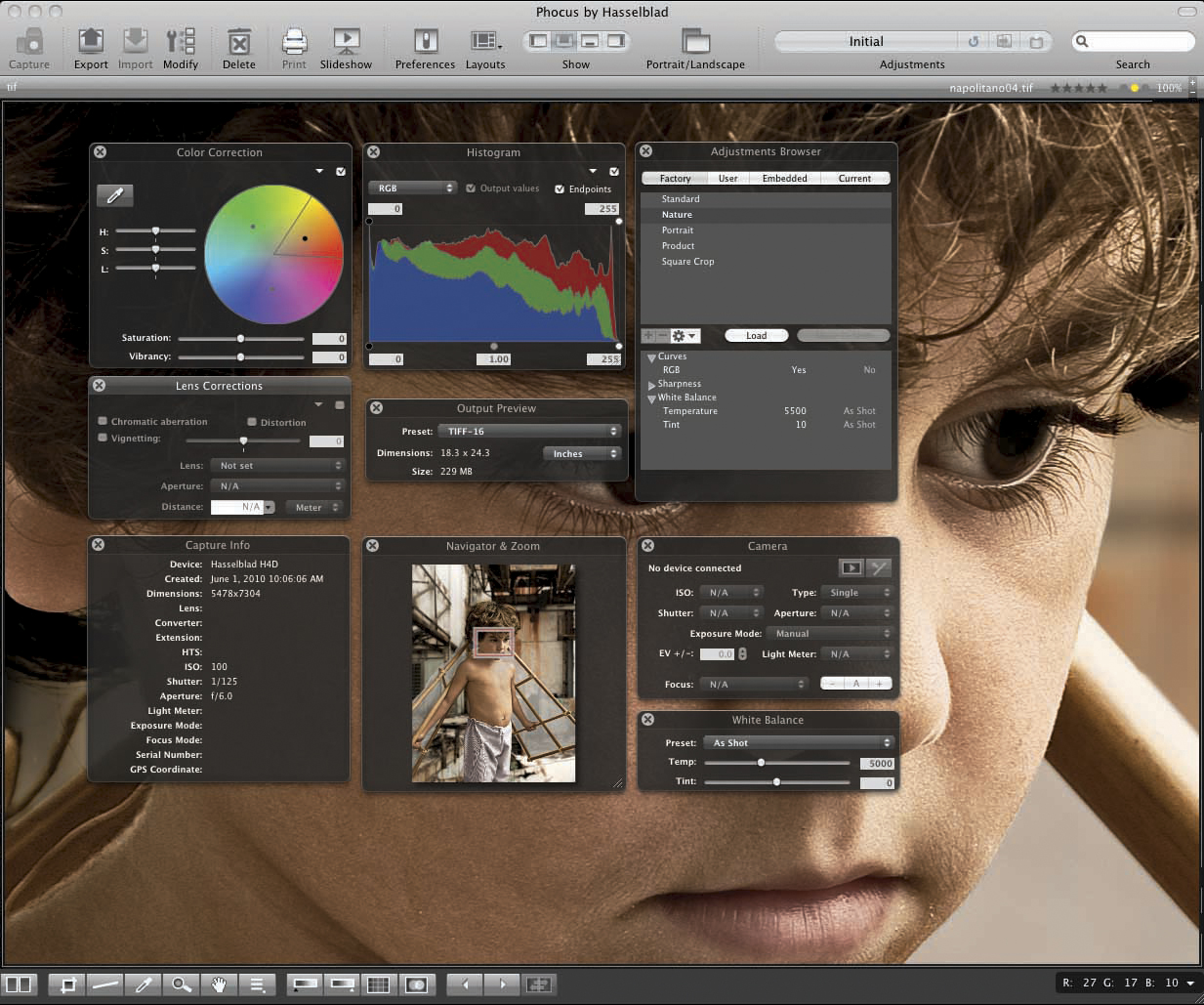Open Preferences from the toolbar
Screen dimensions: 1204x1005
(425, 42)
